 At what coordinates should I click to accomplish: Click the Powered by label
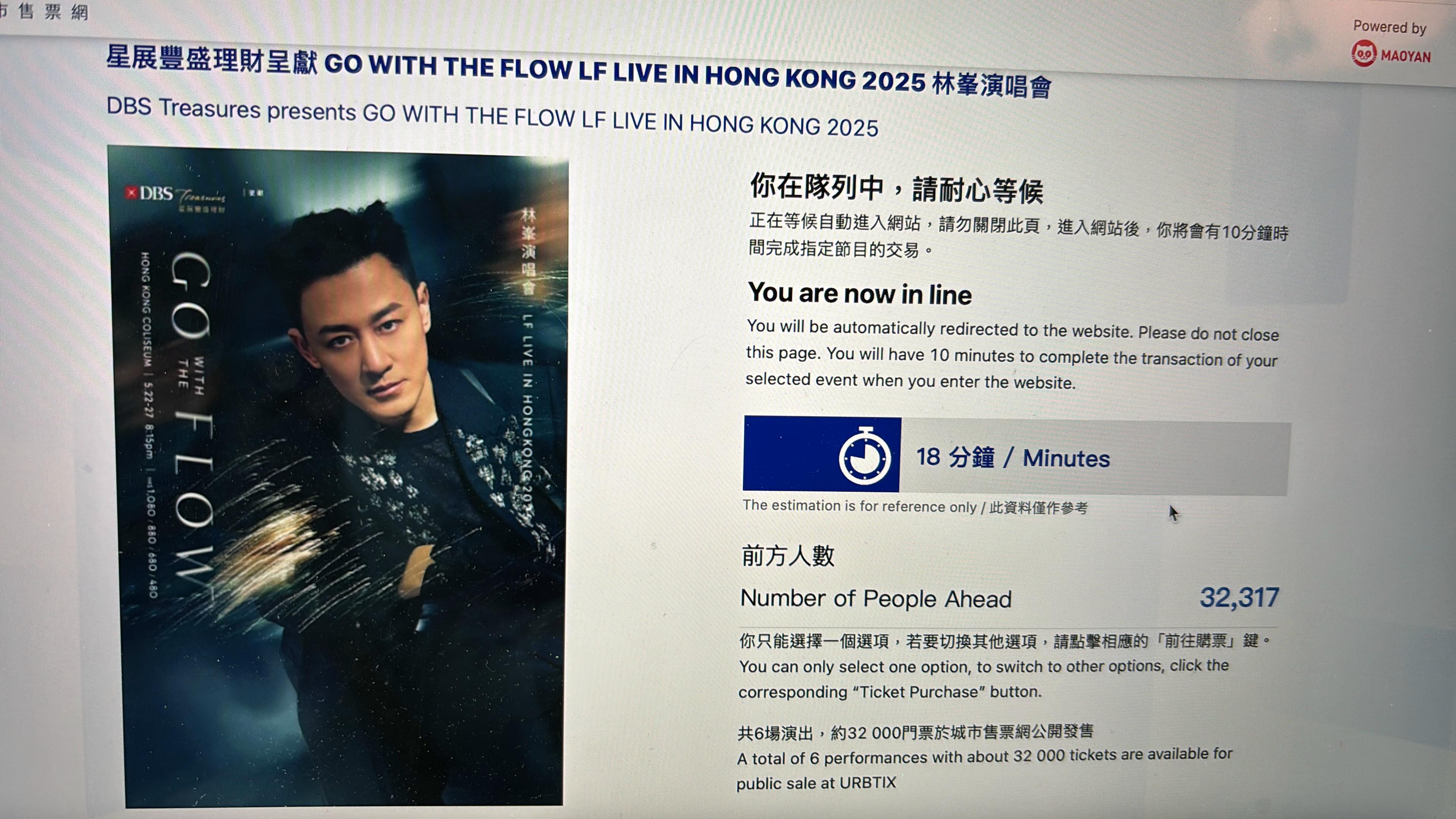coord(1389,27)
